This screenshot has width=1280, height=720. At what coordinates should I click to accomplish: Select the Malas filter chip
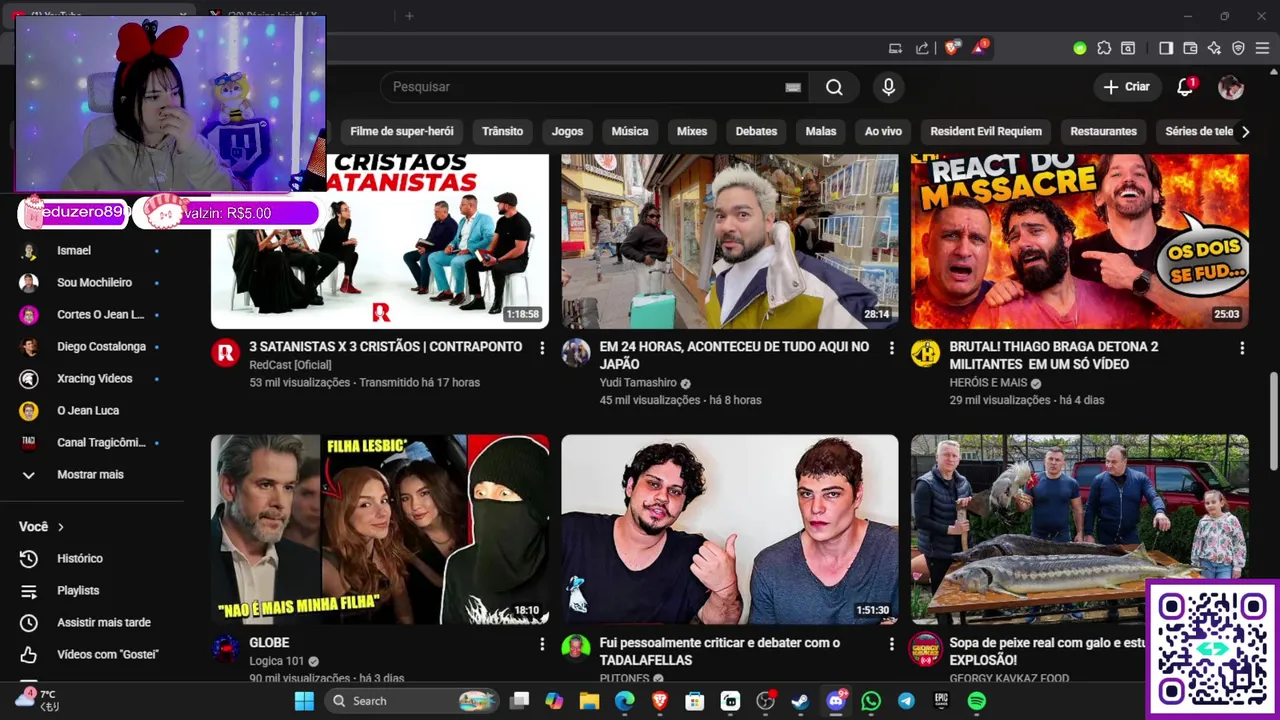tap(821, 131)
